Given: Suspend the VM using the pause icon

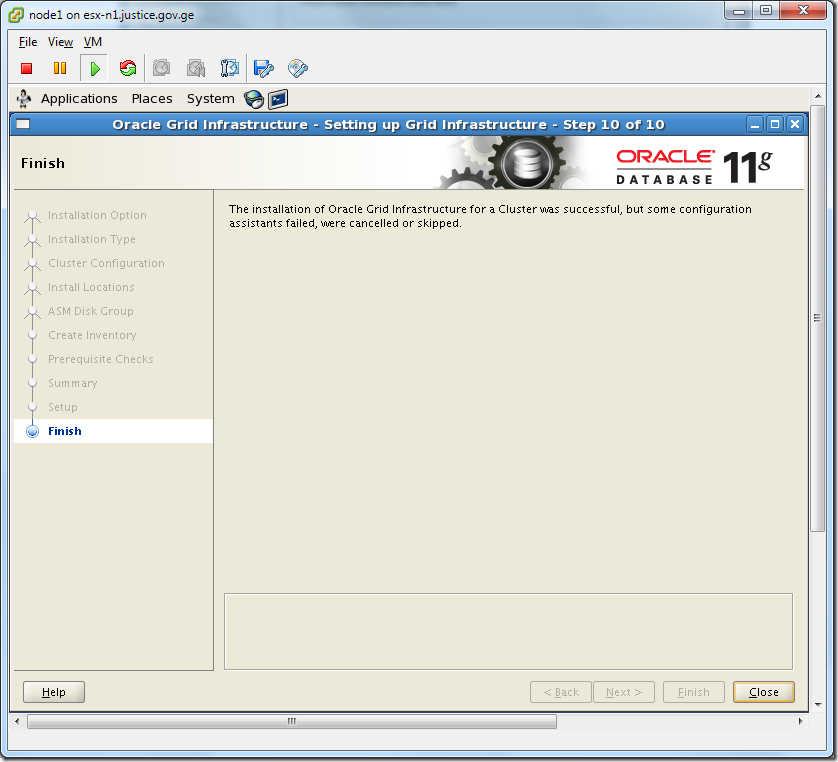Looking at the screenshot, I should coord(61,68).
